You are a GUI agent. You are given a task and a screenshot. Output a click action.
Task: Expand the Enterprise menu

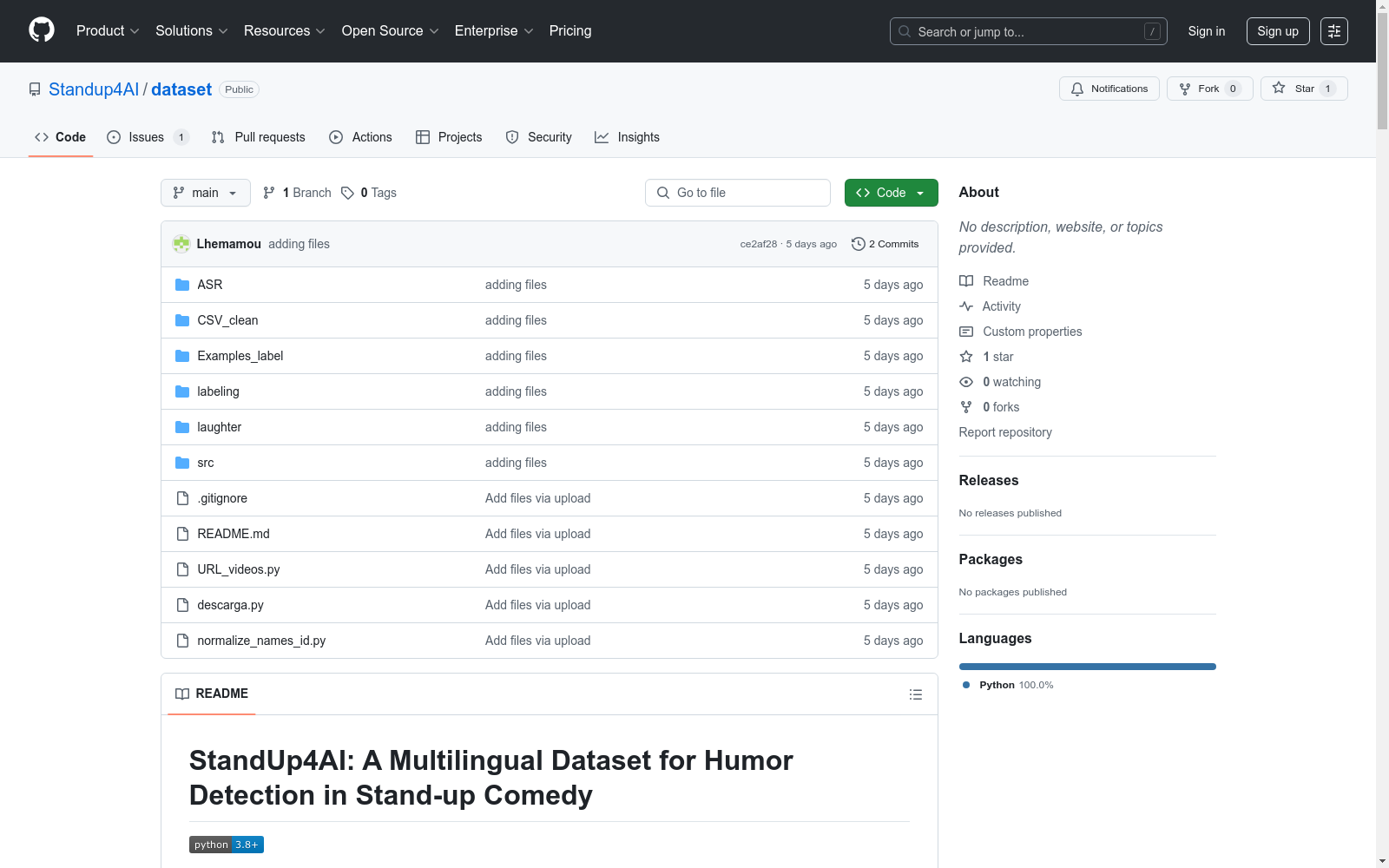pos(494,31)
